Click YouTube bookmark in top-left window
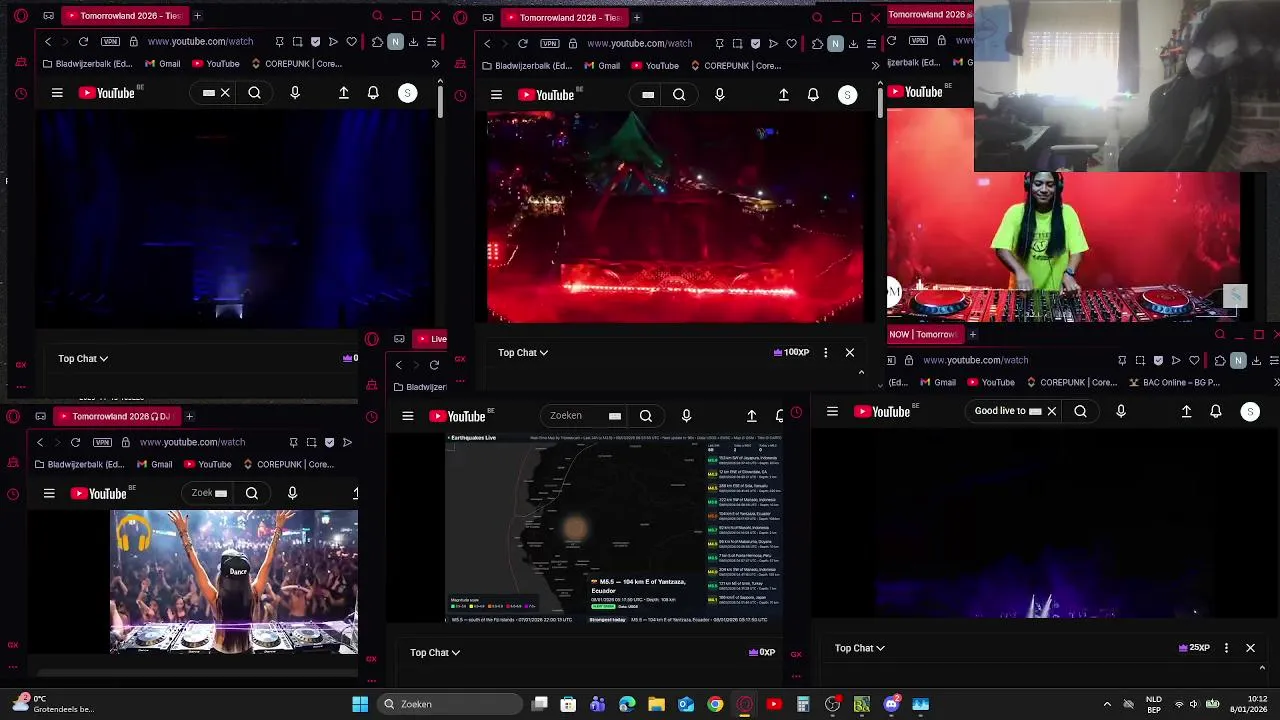 tap(215, 64)
